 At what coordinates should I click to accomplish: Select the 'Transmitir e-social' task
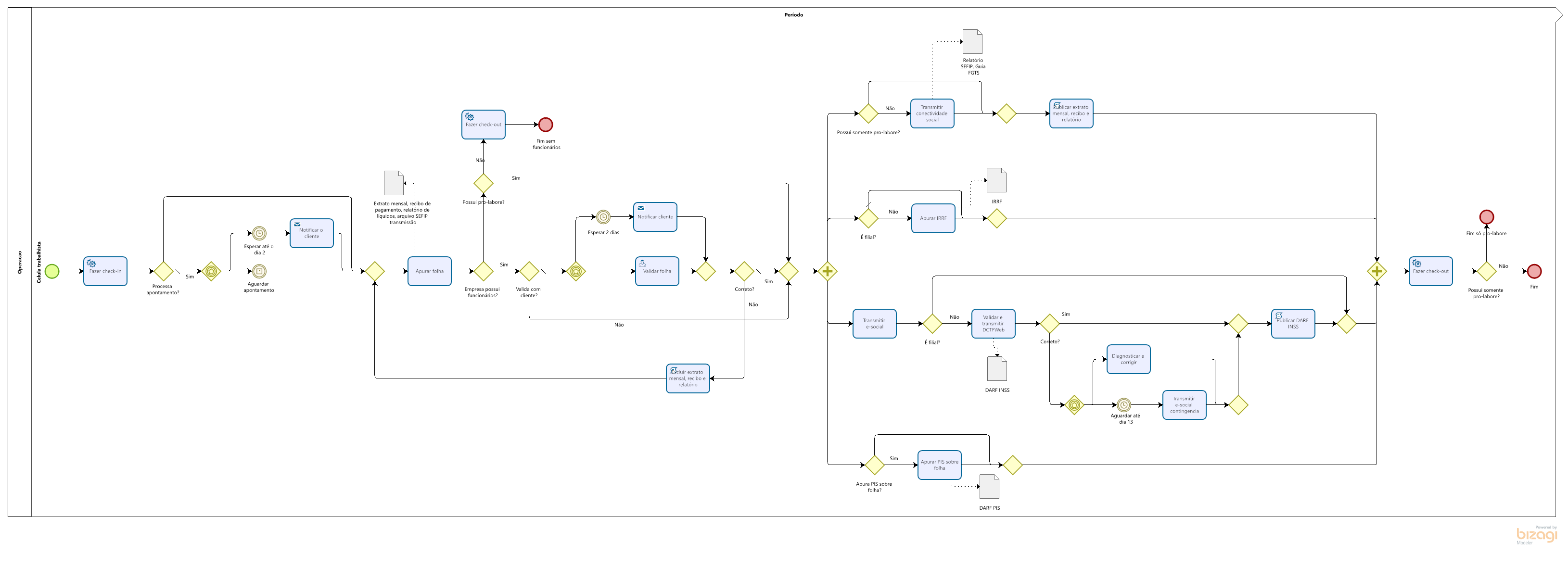point(875,324)
